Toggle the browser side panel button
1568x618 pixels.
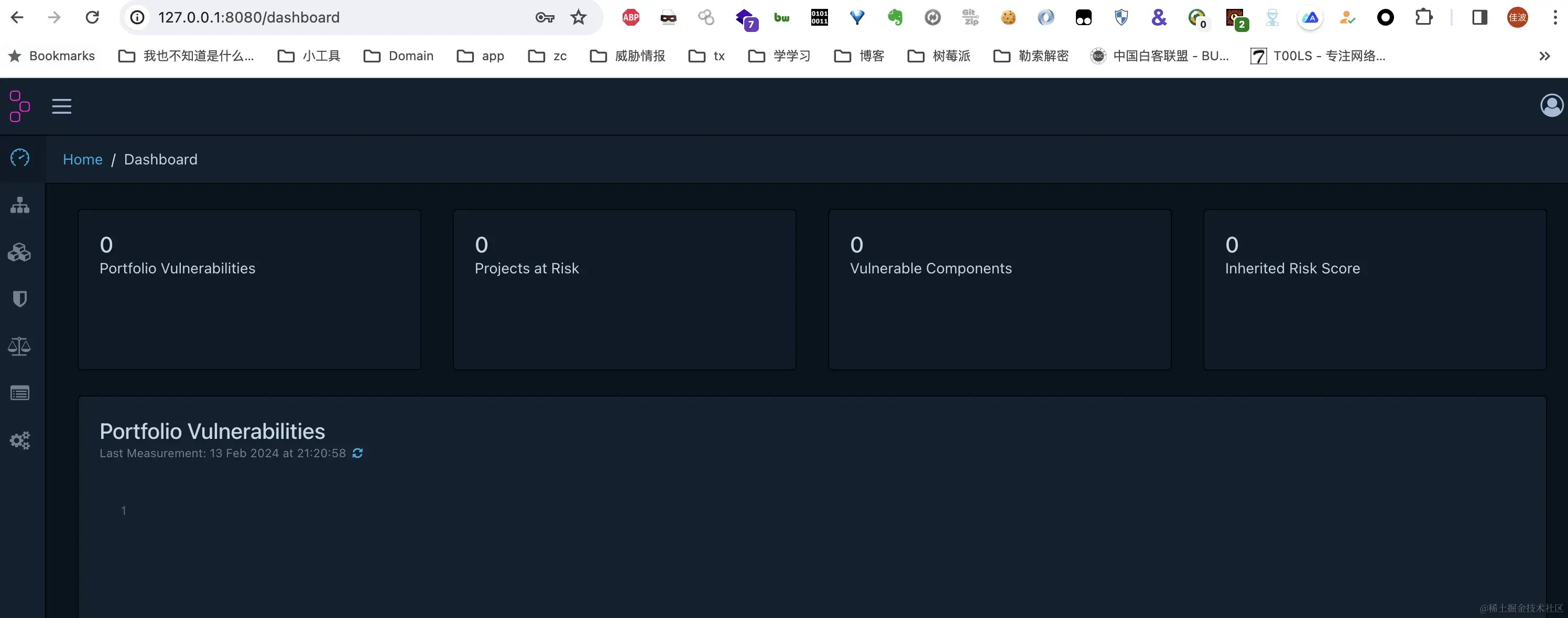pos(1480,17)
